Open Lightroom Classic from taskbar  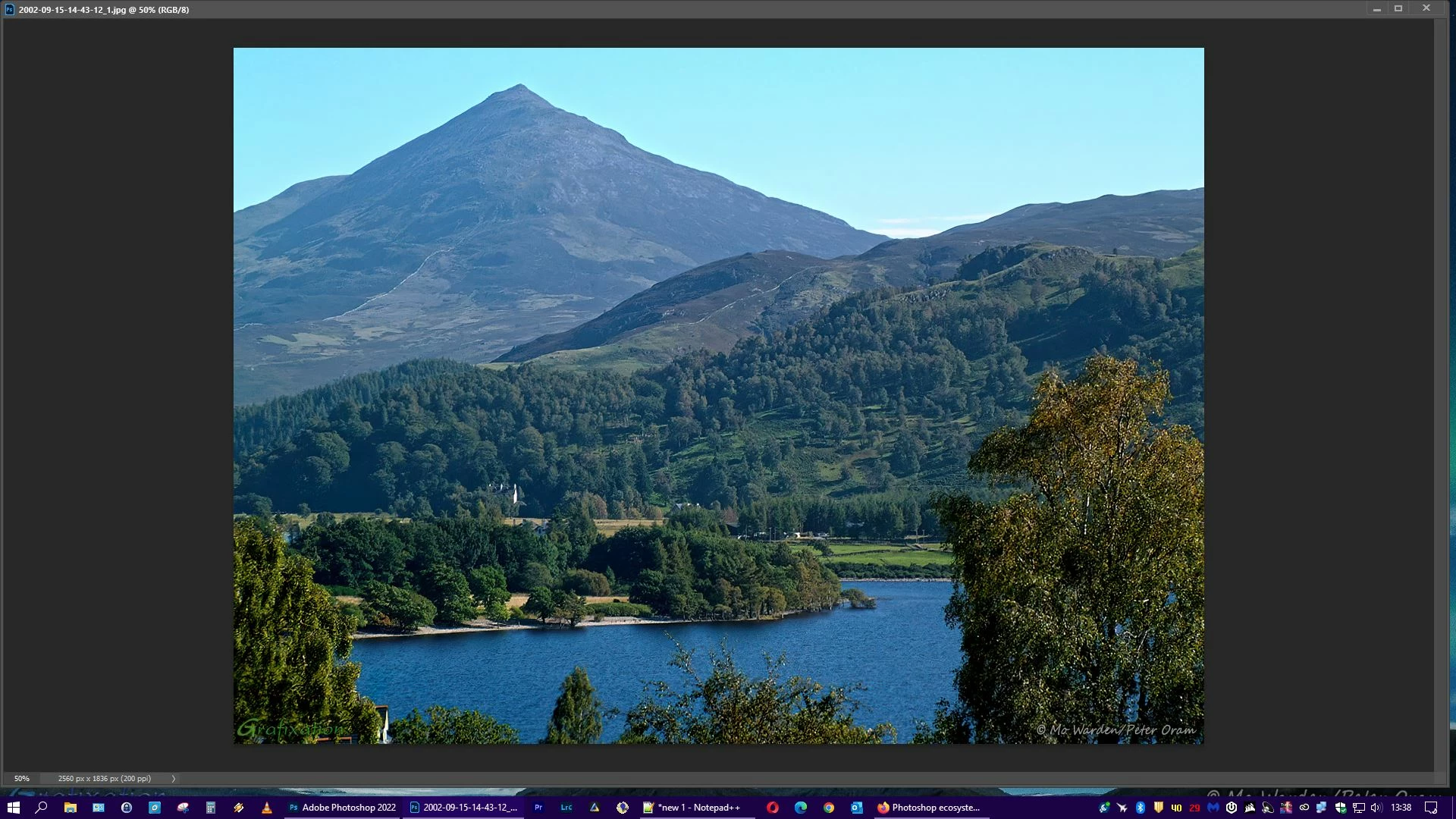pos(566,808)
